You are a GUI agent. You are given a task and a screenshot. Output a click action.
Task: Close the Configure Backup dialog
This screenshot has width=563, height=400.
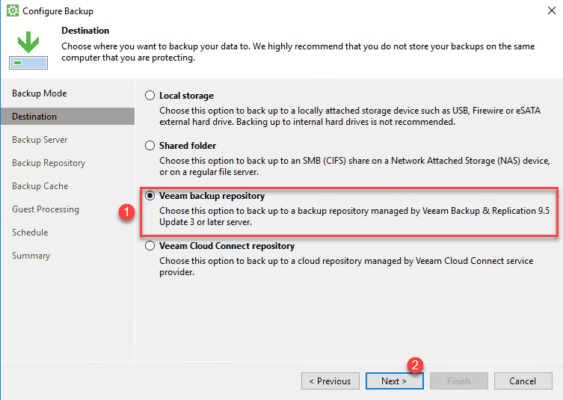[552, 11]
